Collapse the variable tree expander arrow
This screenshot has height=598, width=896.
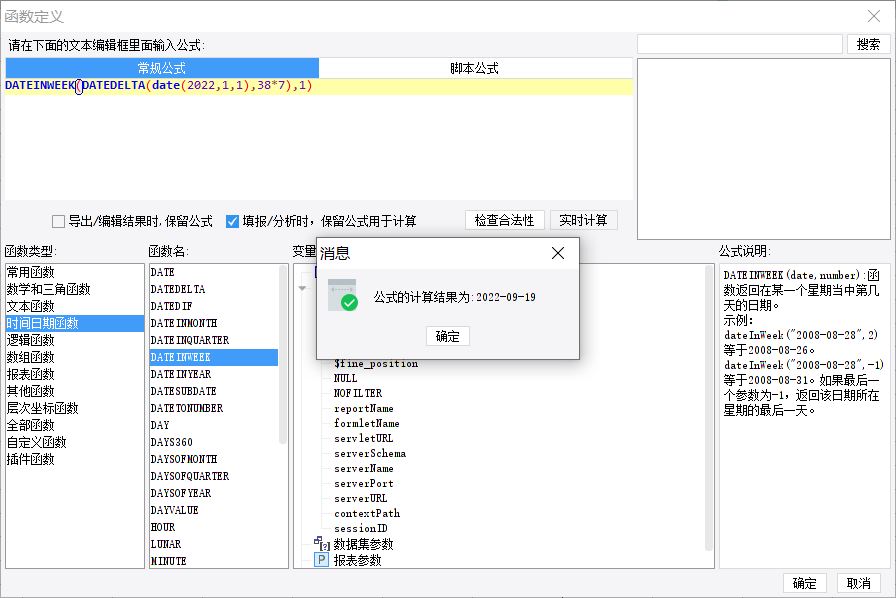click(x=302, y=288)
